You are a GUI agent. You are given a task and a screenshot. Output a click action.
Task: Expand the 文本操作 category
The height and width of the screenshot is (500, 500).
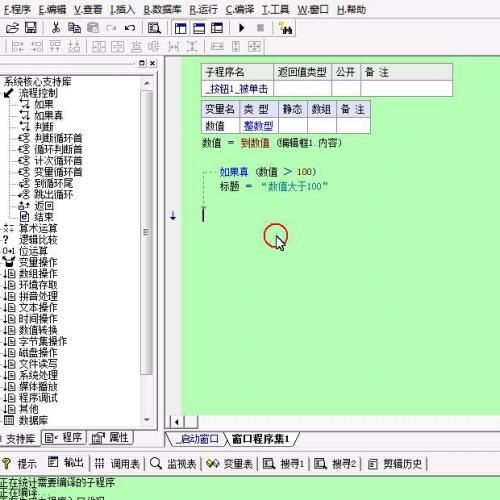pyautogui.click(x=38, y=307)
